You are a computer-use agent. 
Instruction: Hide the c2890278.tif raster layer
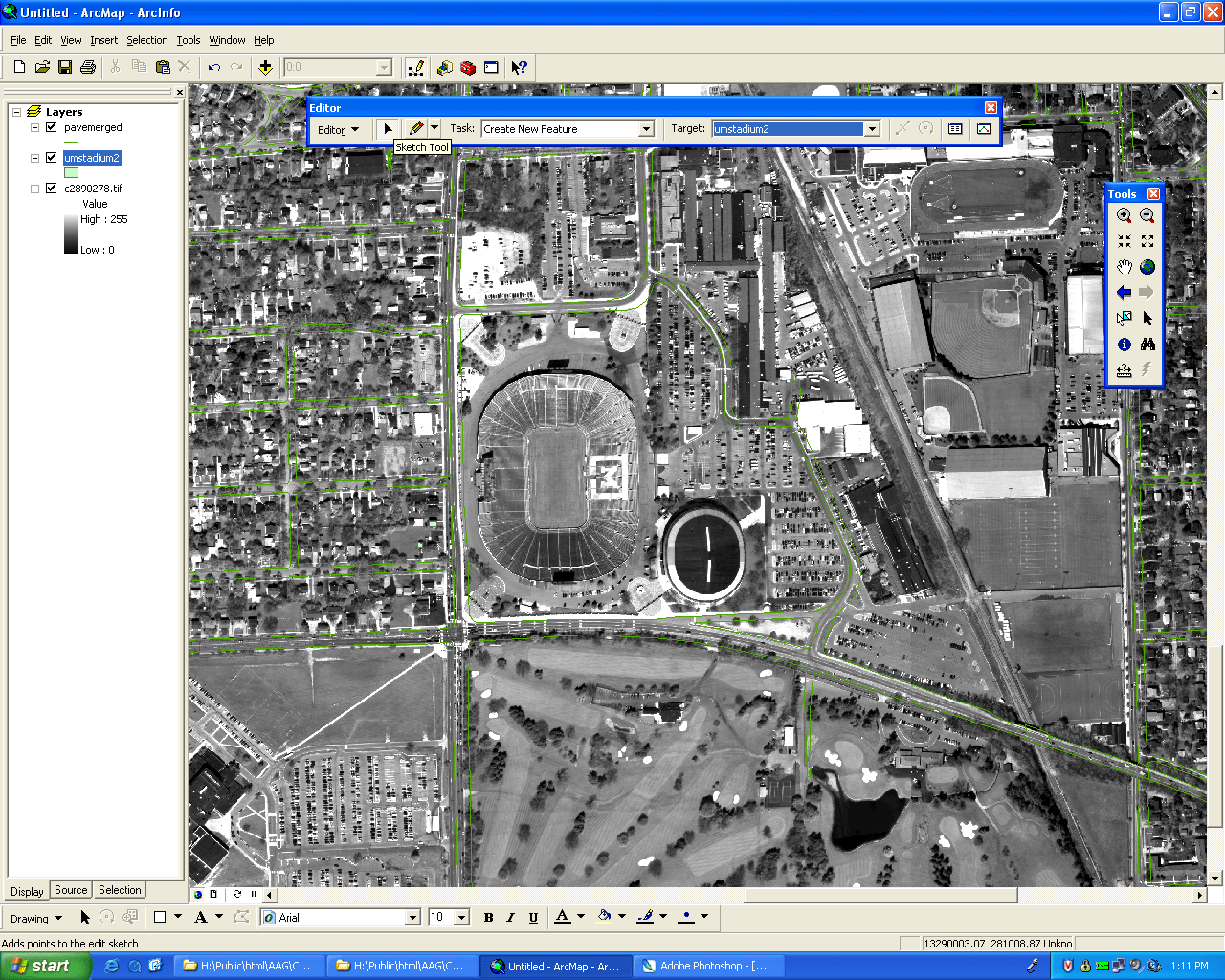[52, 189]
